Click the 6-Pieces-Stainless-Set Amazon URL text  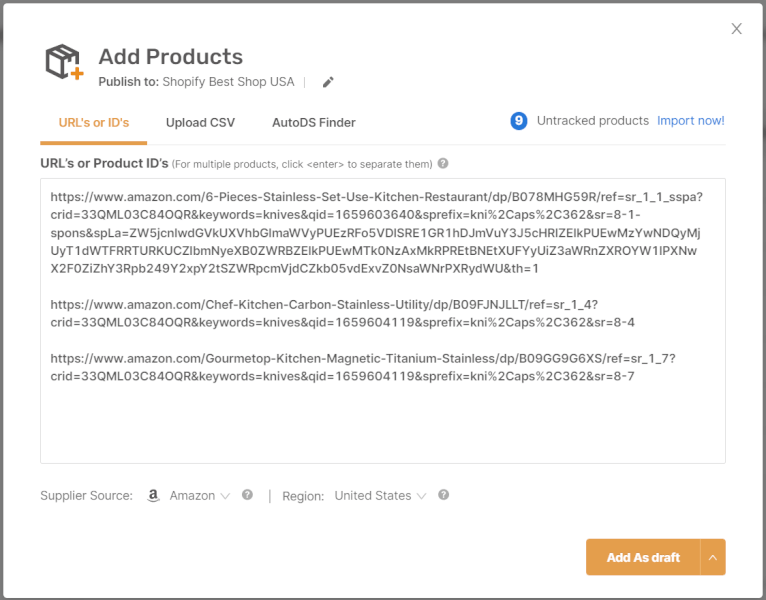(x=376, y=233)
